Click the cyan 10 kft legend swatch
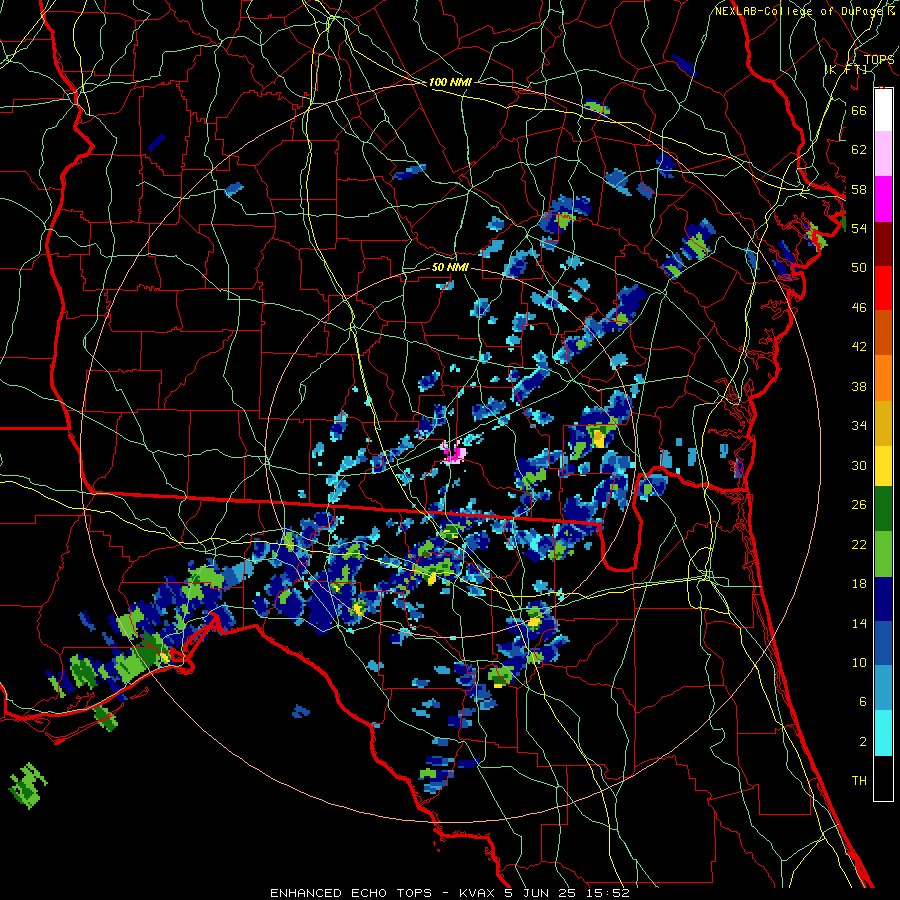Viewport: 900px width, 900px height. (883, 733)
